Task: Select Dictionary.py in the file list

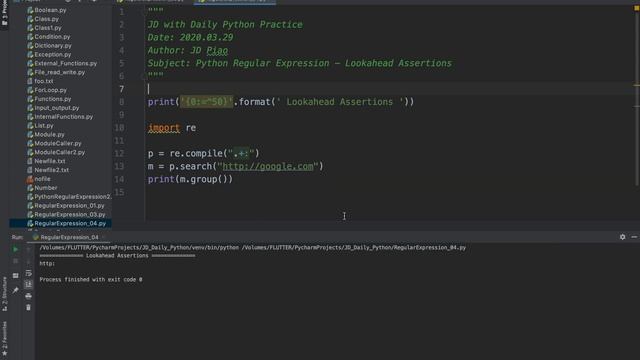Action: pyautogui.click(x=53, y=46)
